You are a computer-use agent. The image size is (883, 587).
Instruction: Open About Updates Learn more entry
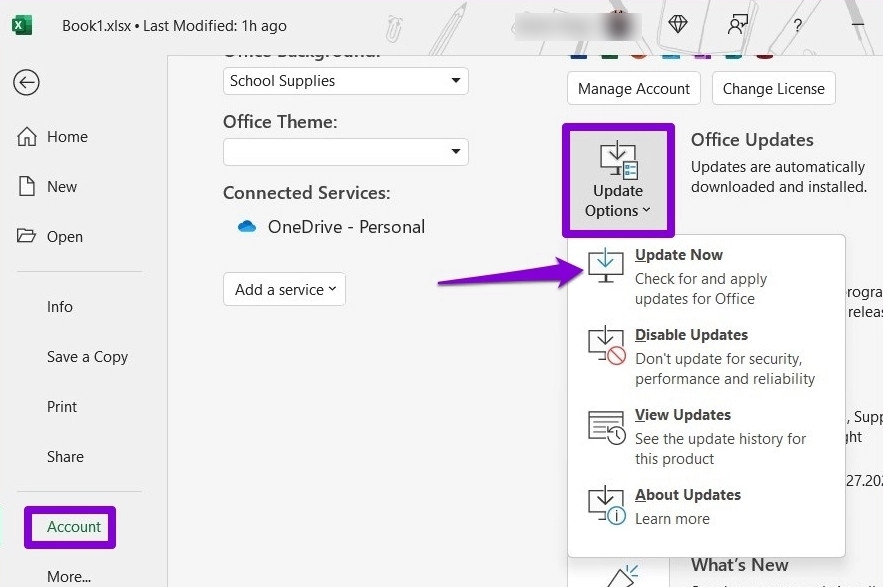(x=706, y=506)
